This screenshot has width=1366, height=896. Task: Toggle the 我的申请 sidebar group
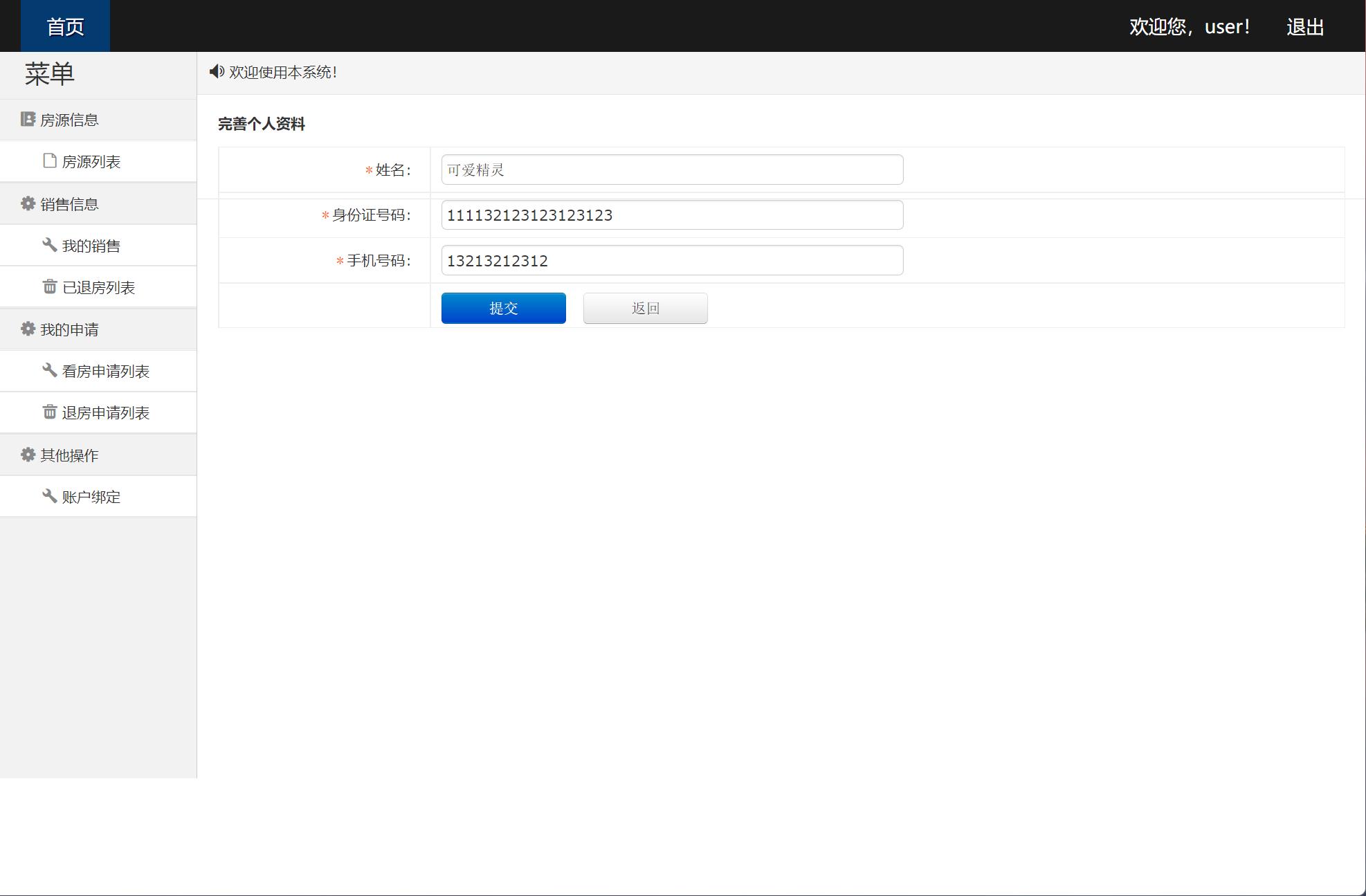[69, 329]
